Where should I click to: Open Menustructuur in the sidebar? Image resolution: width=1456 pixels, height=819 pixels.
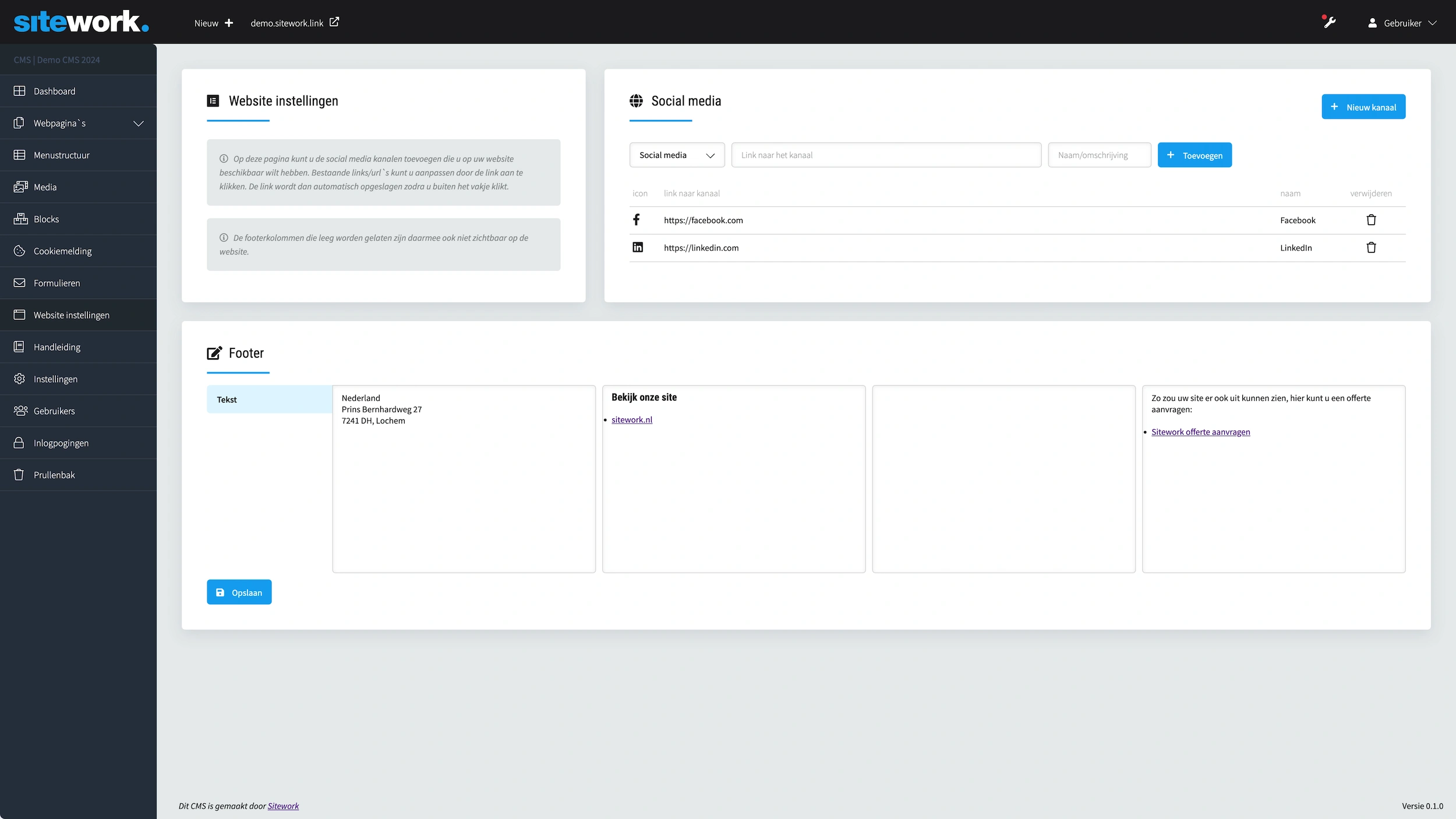point(61,155)
